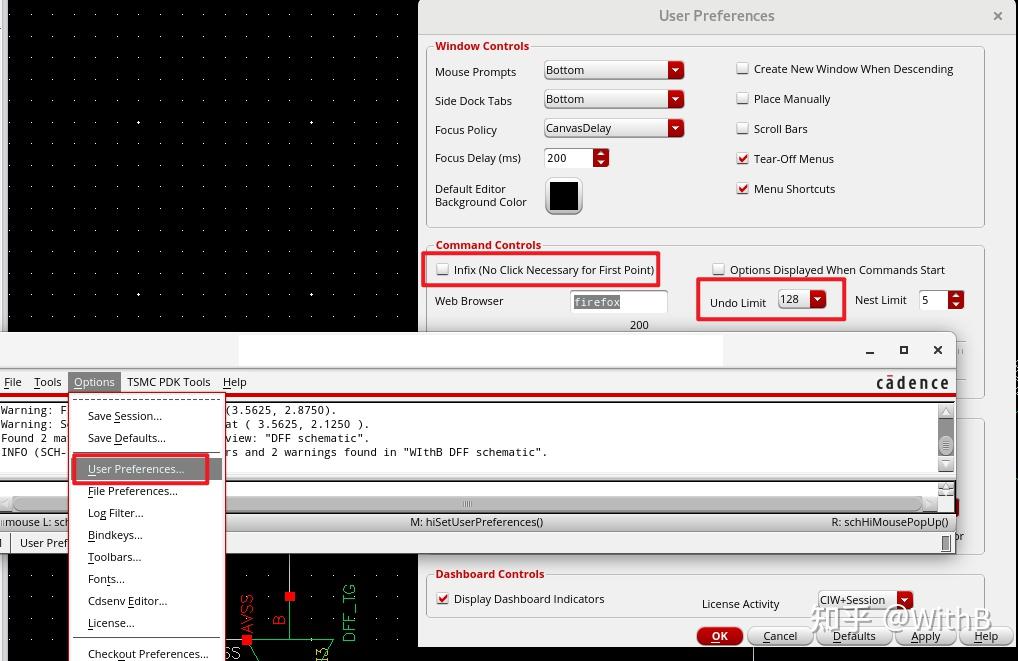Open the Mouse Prompts dropdown
The width and height of the screenshot is (1018, 661).
(676, 70)
